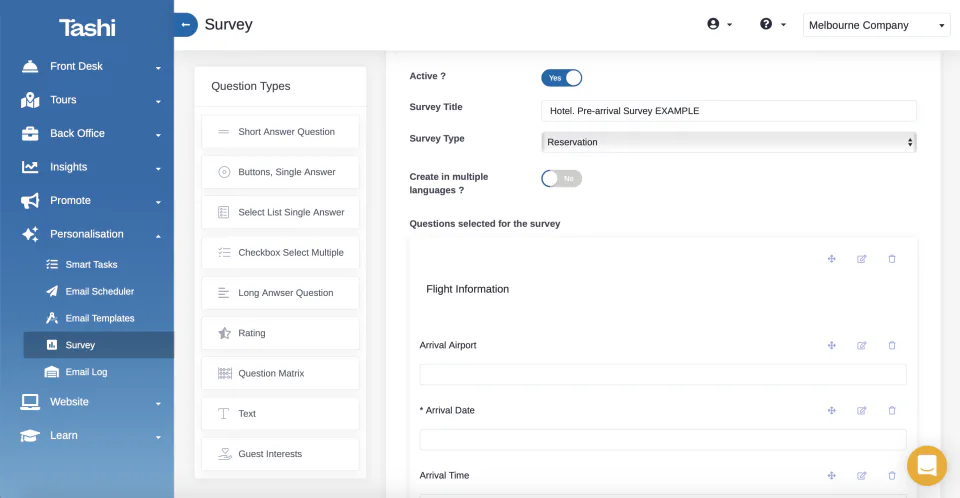Image resolution: width=960 pixels, height=498 pixels.
Task: Delete the Arrival Date question
Action: tap(892, 410)
